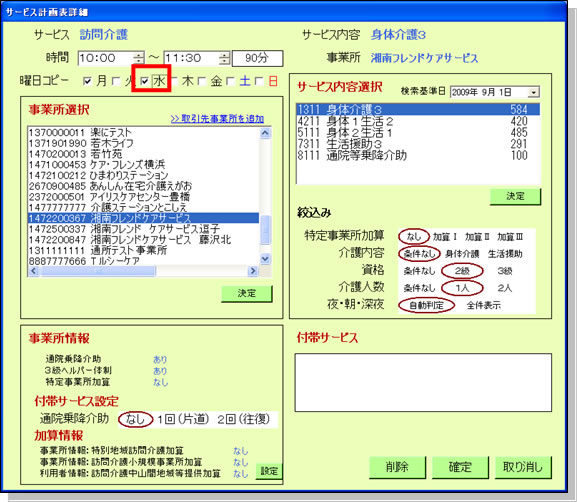The image size is (577, 502).
Task: Enable the 金 weekday copy checkbox
Action: click(202, 81)
